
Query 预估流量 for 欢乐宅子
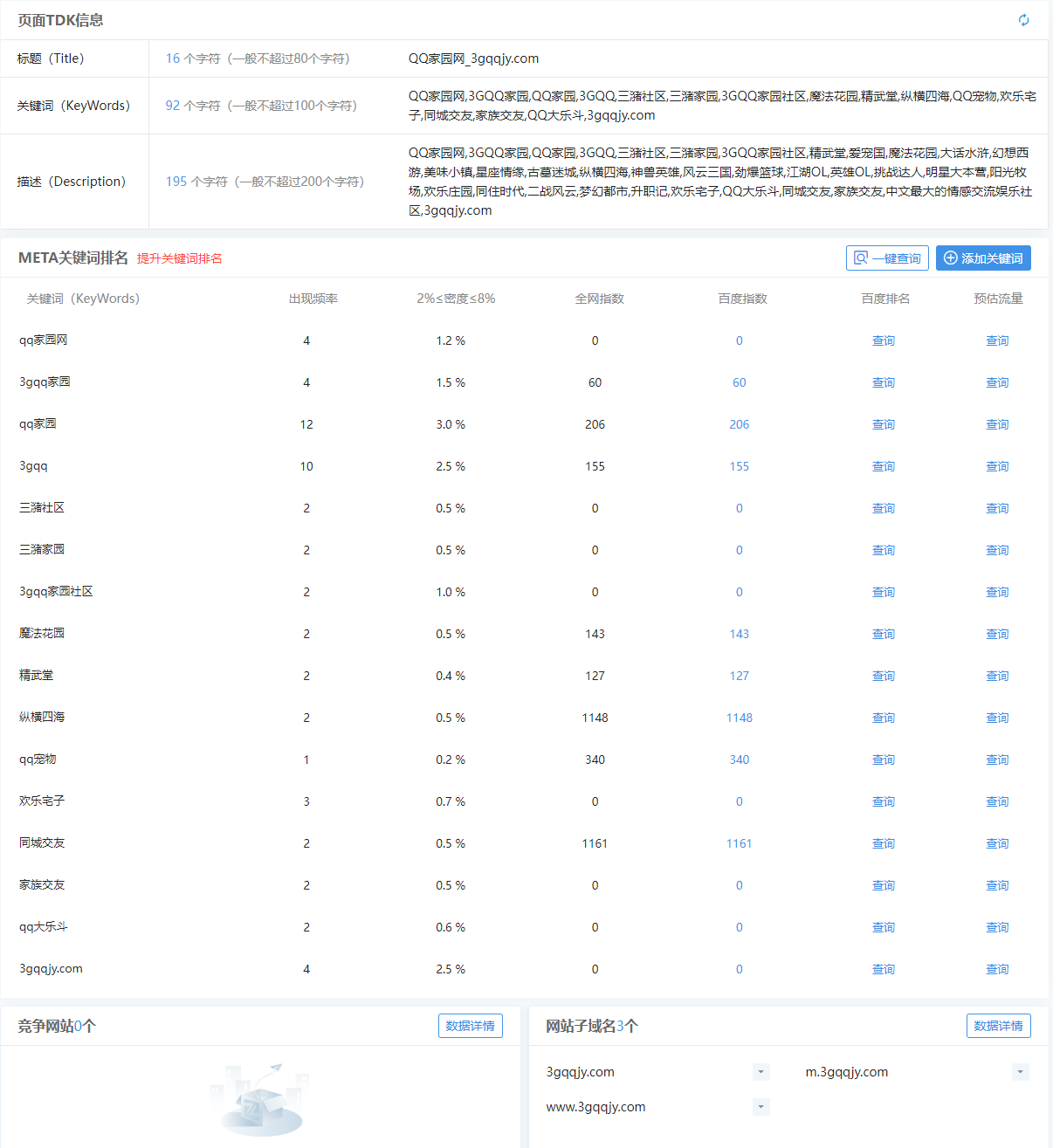(x=997, y=801)
